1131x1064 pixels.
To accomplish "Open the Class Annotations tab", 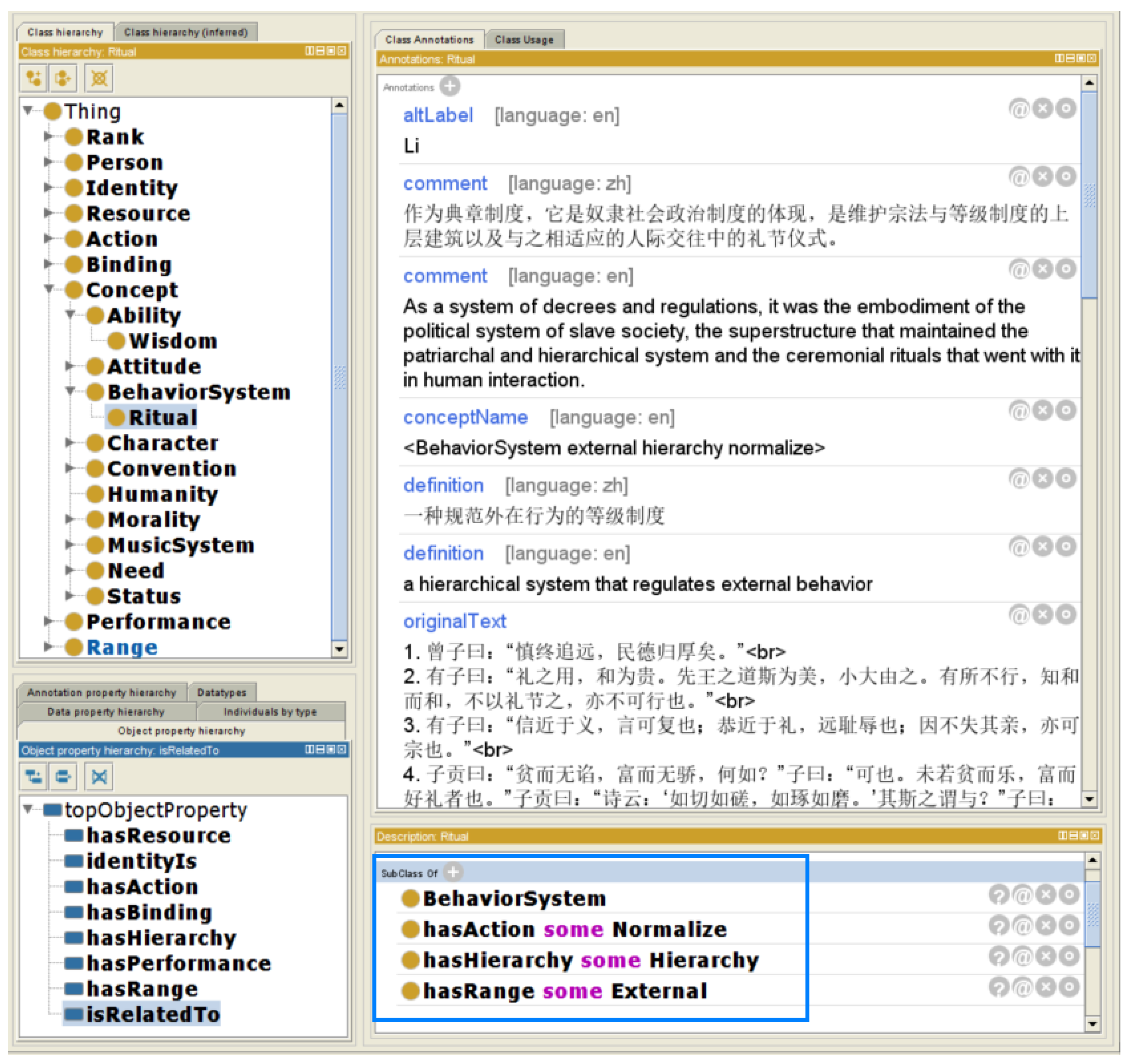I will point(429,39).
